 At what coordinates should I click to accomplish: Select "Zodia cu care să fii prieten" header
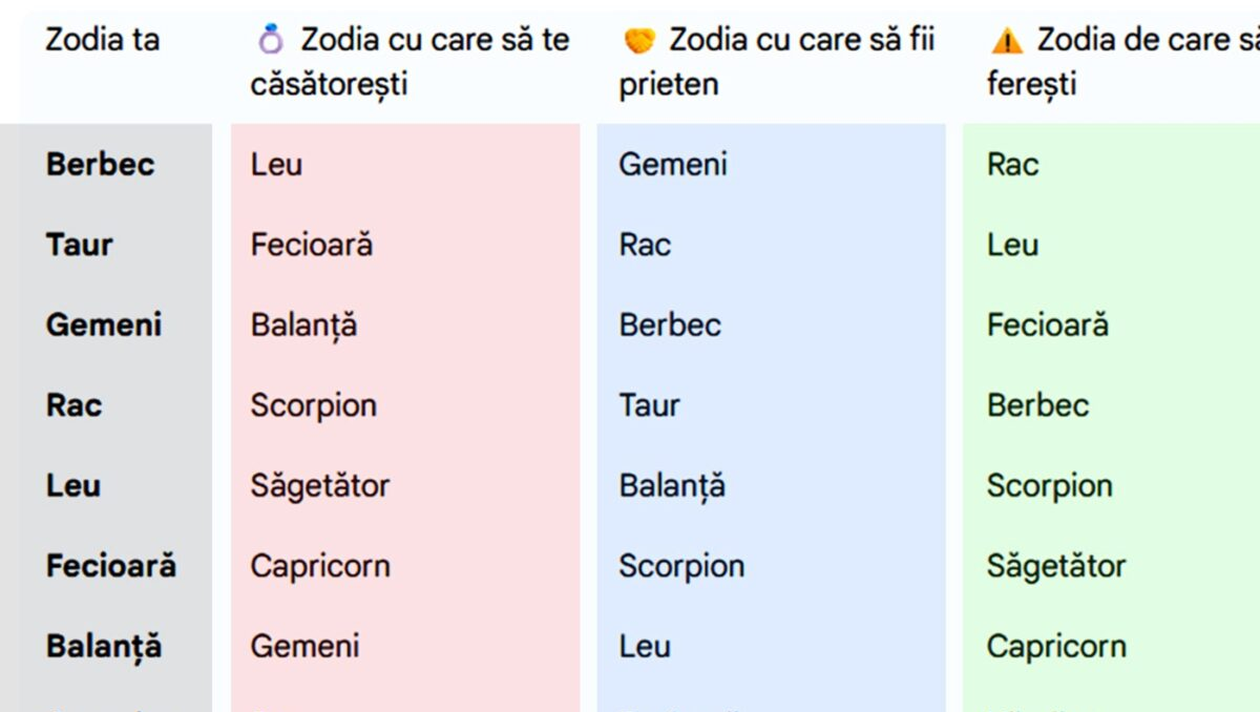pyautogui.click(x=776, y=61)
